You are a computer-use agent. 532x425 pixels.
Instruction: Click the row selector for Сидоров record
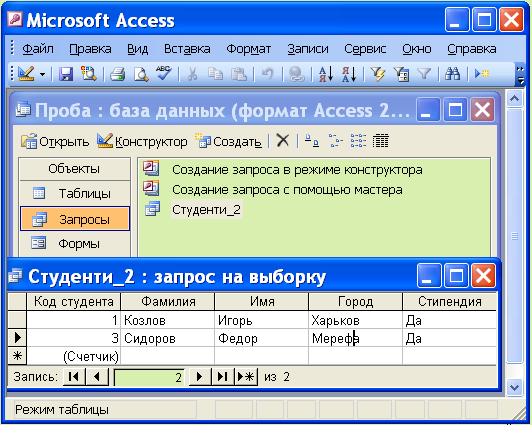click(17, 338)
